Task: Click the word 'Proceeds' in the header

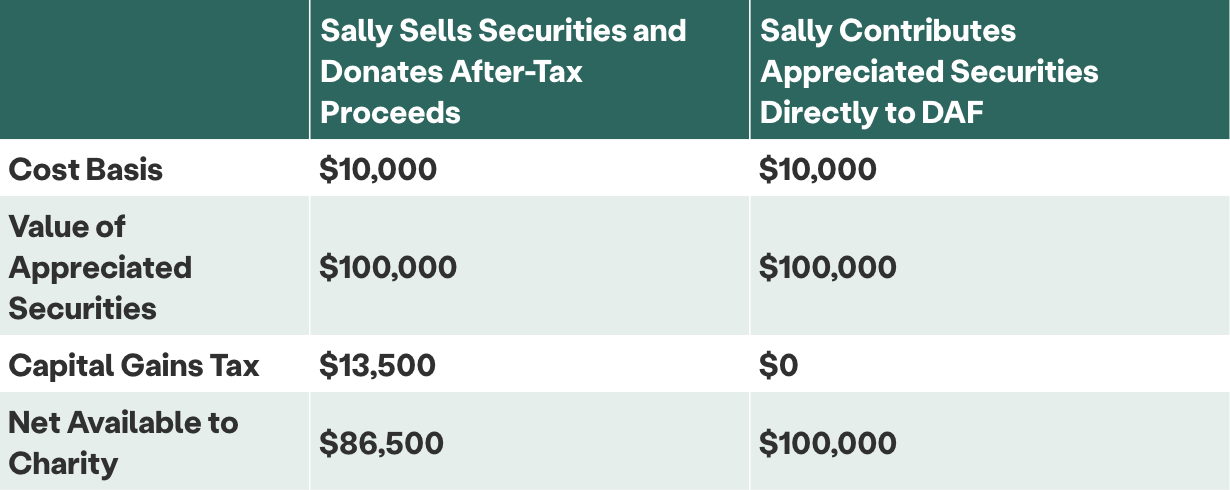Action: 390,112
